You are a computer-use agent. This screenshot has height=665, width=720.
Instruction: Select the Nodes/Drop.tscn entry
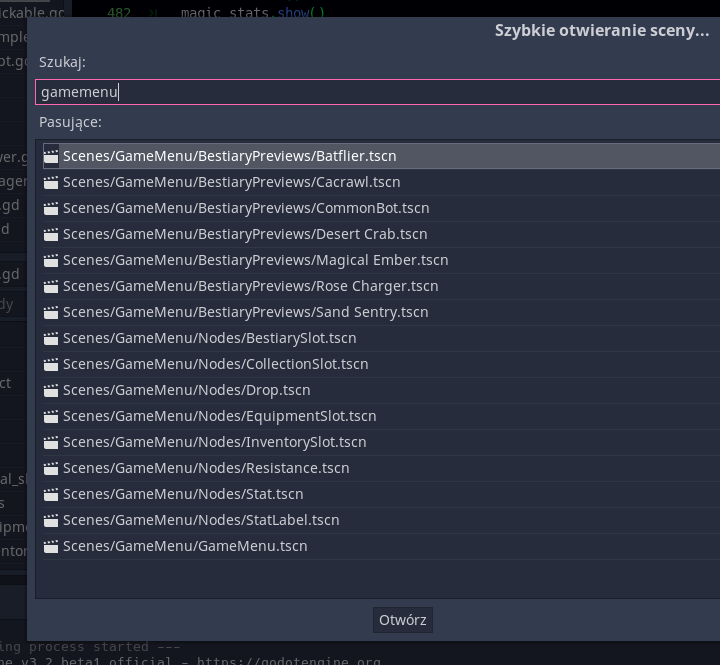coord(381,390)
